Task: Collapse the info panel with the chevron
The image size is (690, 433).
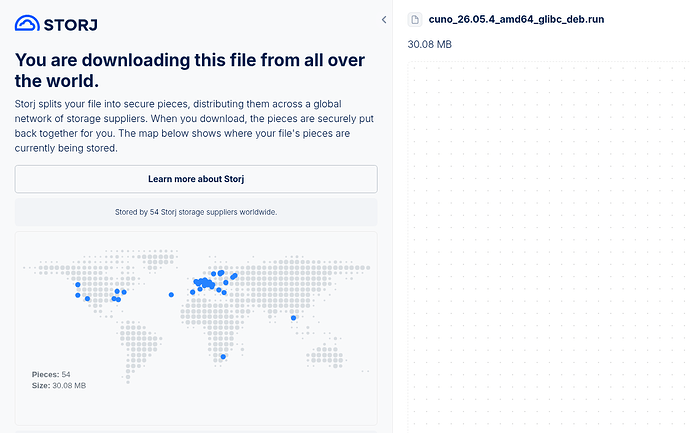Action: tap(384, 19)
